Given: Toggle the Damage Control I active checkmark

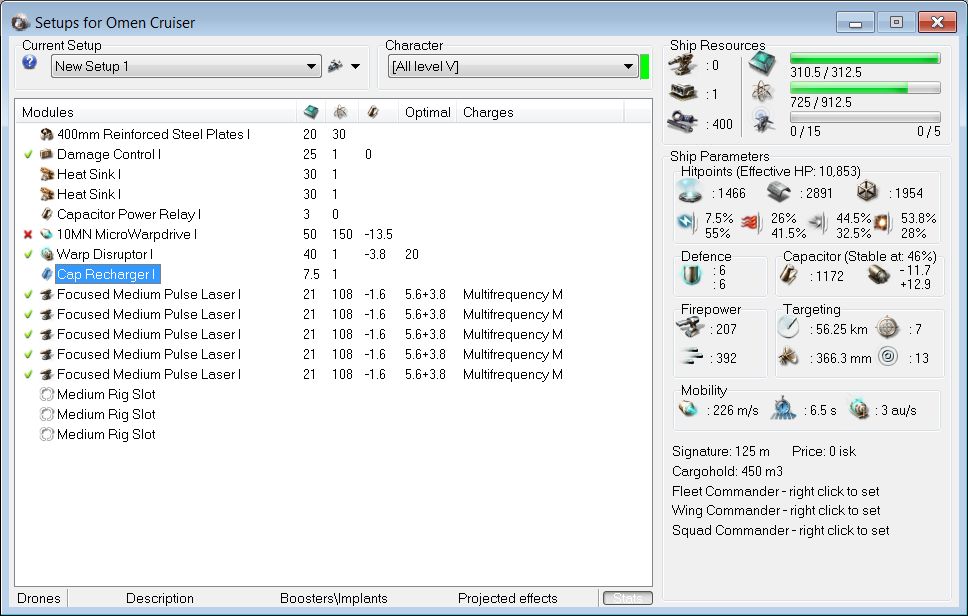Looking at the screenshot, I should [28, 155].
